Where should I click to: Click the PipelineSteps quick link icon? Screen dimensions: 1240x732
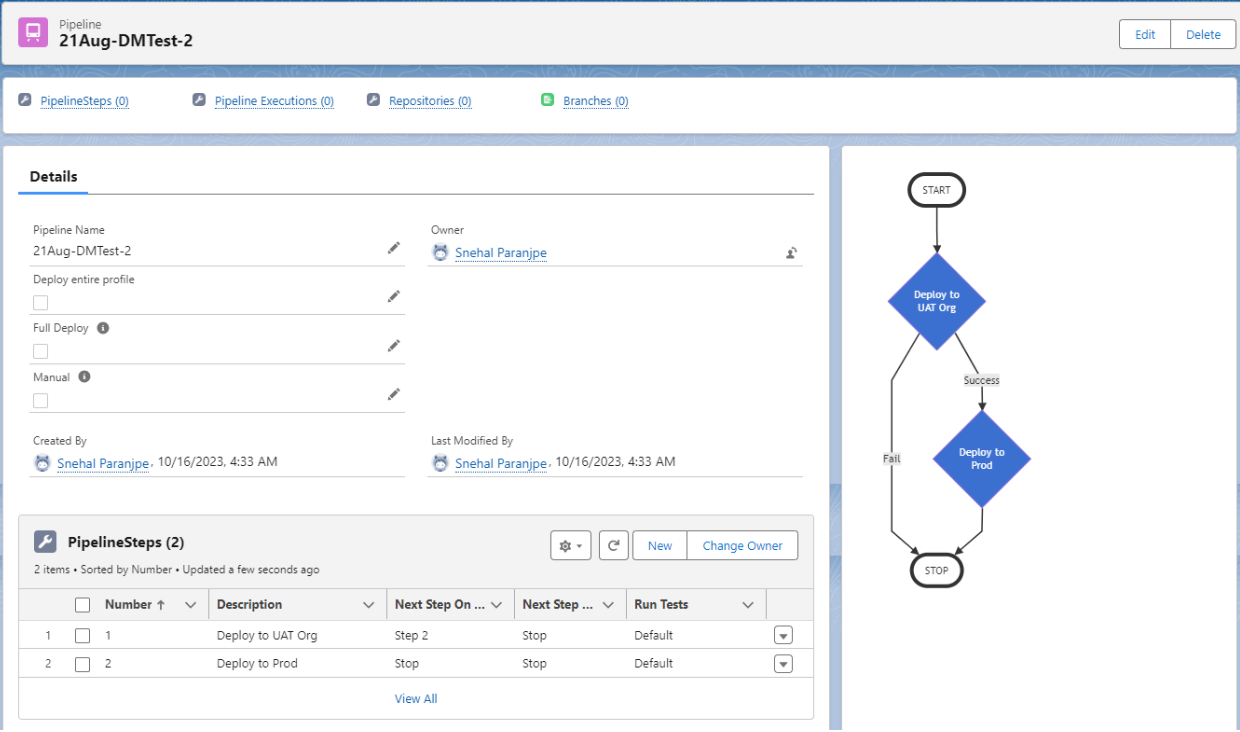click(x=25, y=100)
